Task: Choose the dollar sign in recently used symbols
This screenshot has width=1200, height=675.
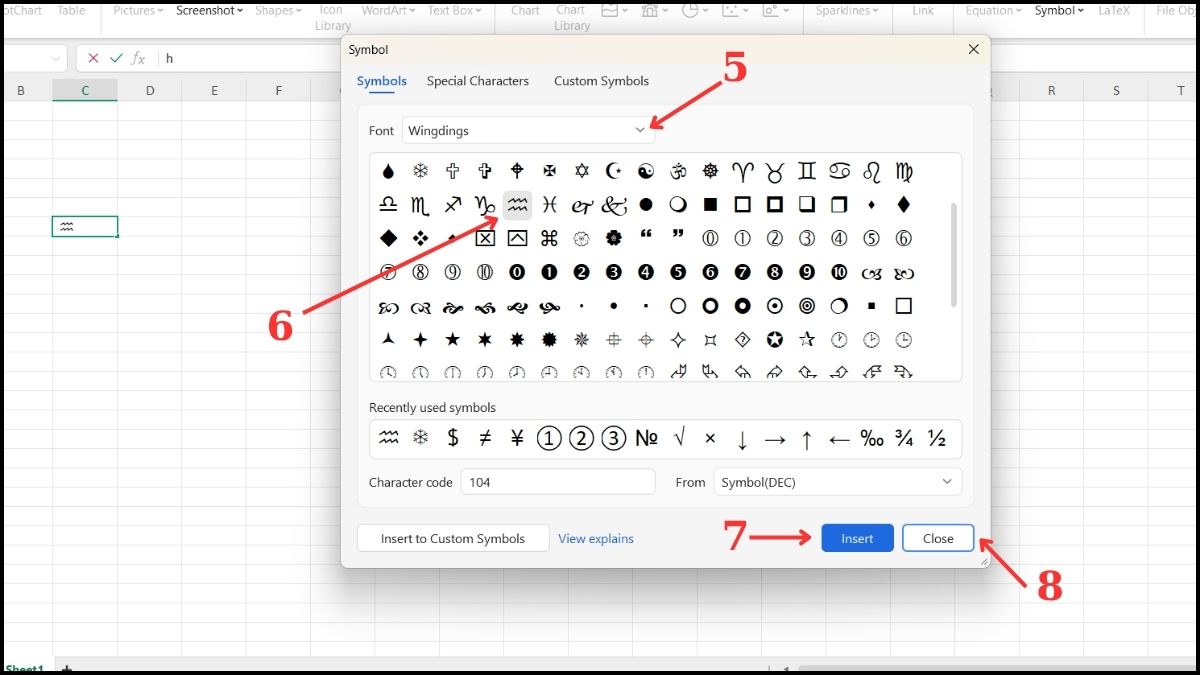Action: (x=453, y=438)
